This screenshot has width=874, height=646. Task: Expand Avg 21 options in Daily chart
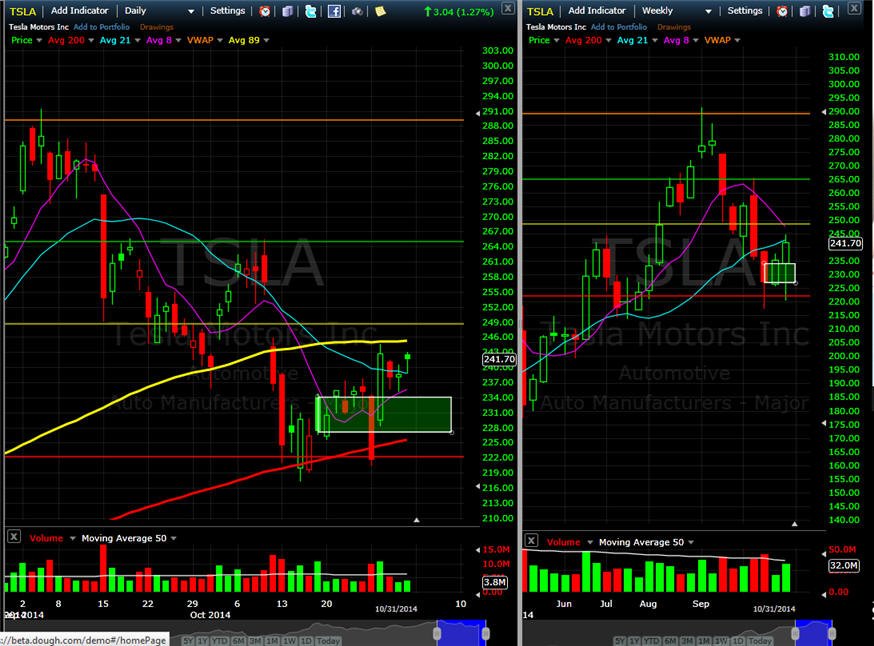pos(137,40)
